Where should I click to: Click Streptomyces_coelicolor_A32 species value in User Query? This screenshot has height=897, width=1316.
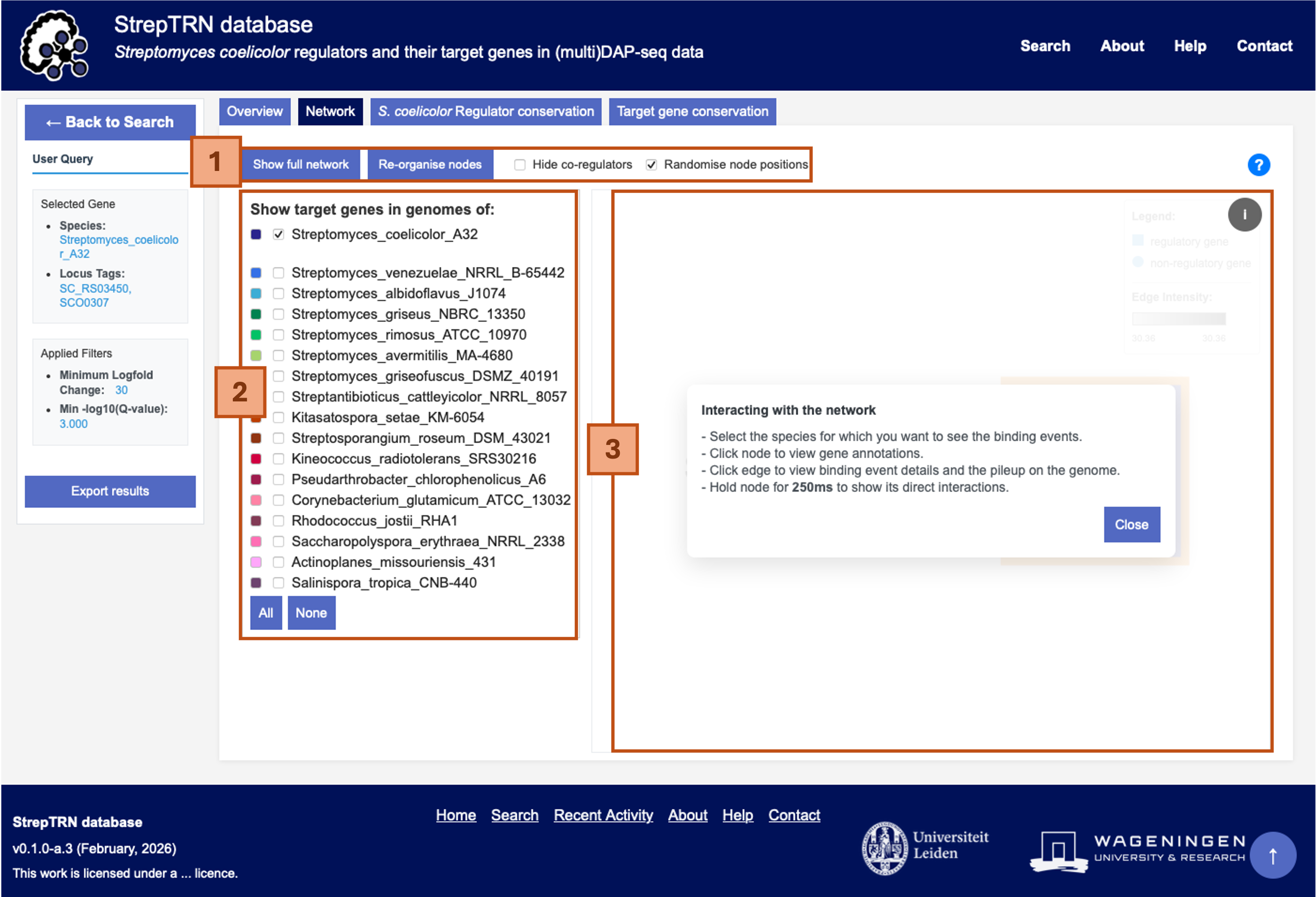119,247
